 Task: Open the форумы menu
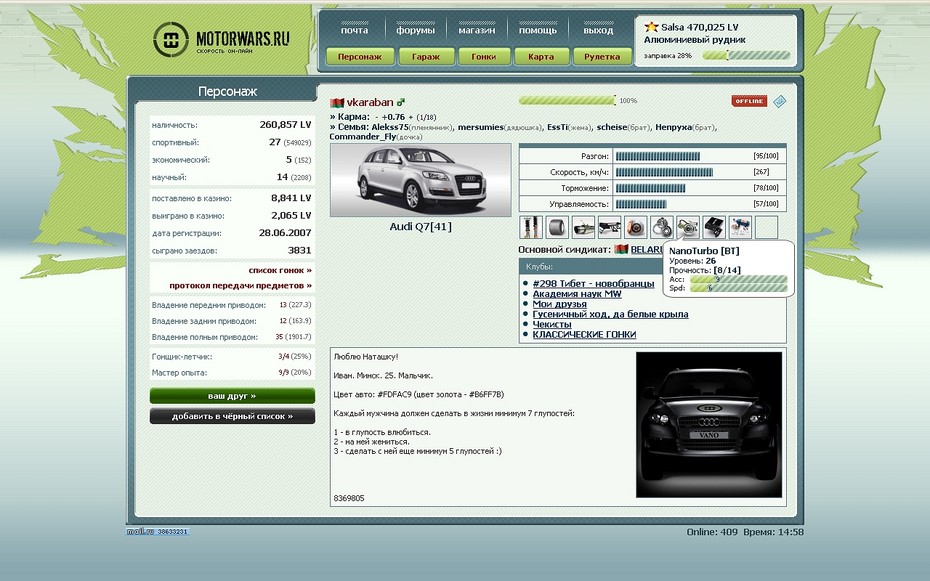click(x=415, y=30)
